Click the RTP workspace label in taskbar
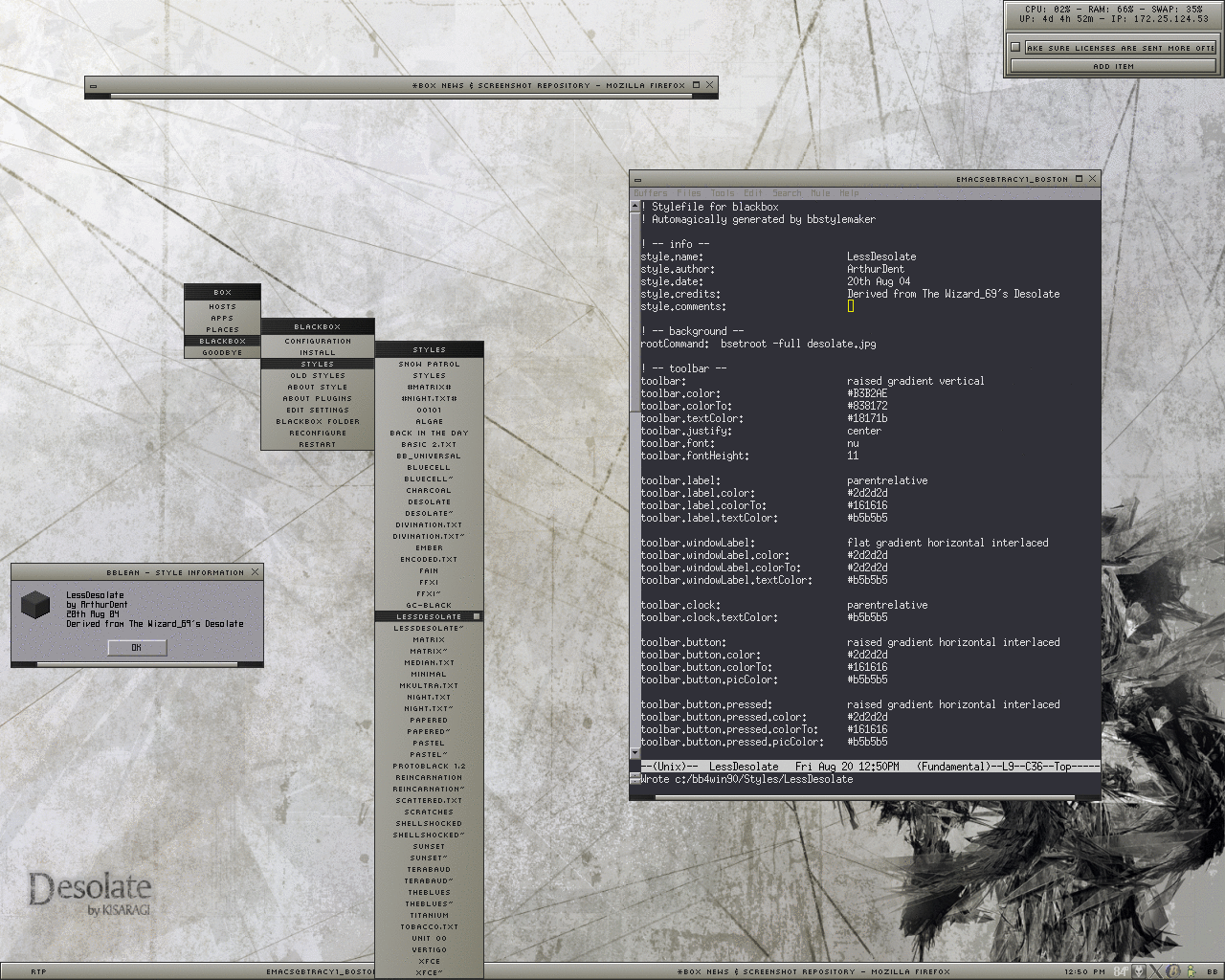 38,971
